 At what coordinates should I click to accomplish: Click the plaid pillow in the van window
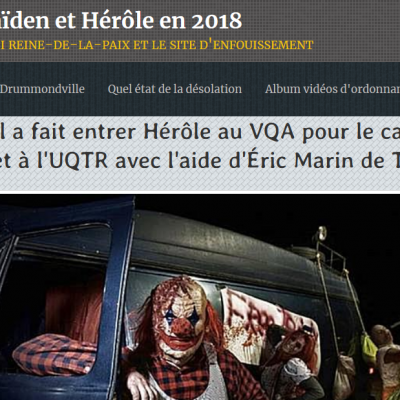pyautogui.click(x=55, y=354)
